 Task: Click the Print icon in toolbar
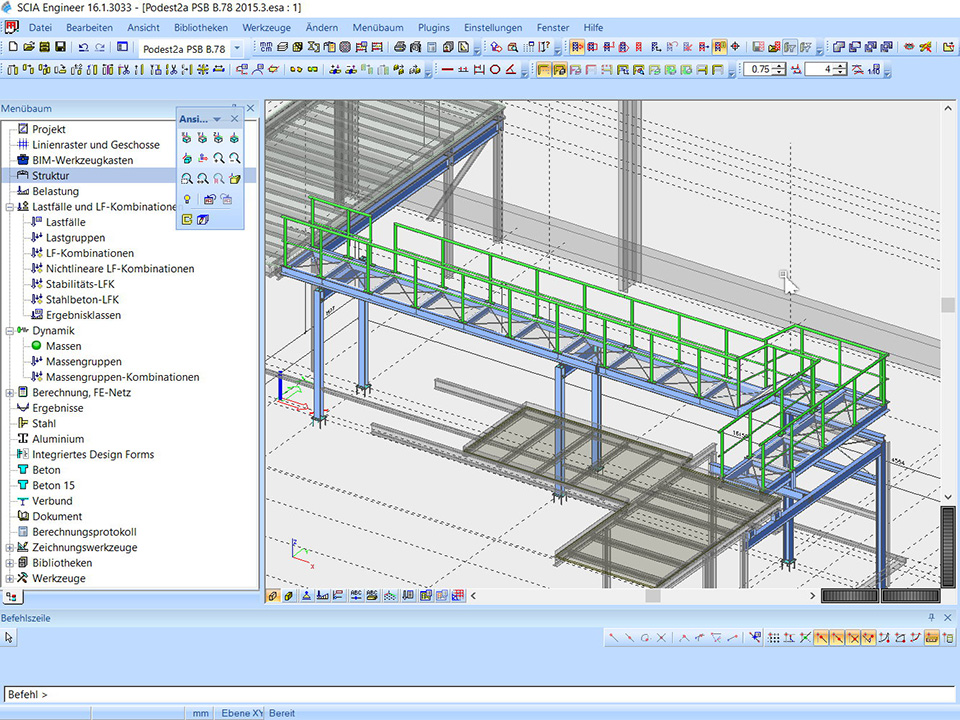400,47
